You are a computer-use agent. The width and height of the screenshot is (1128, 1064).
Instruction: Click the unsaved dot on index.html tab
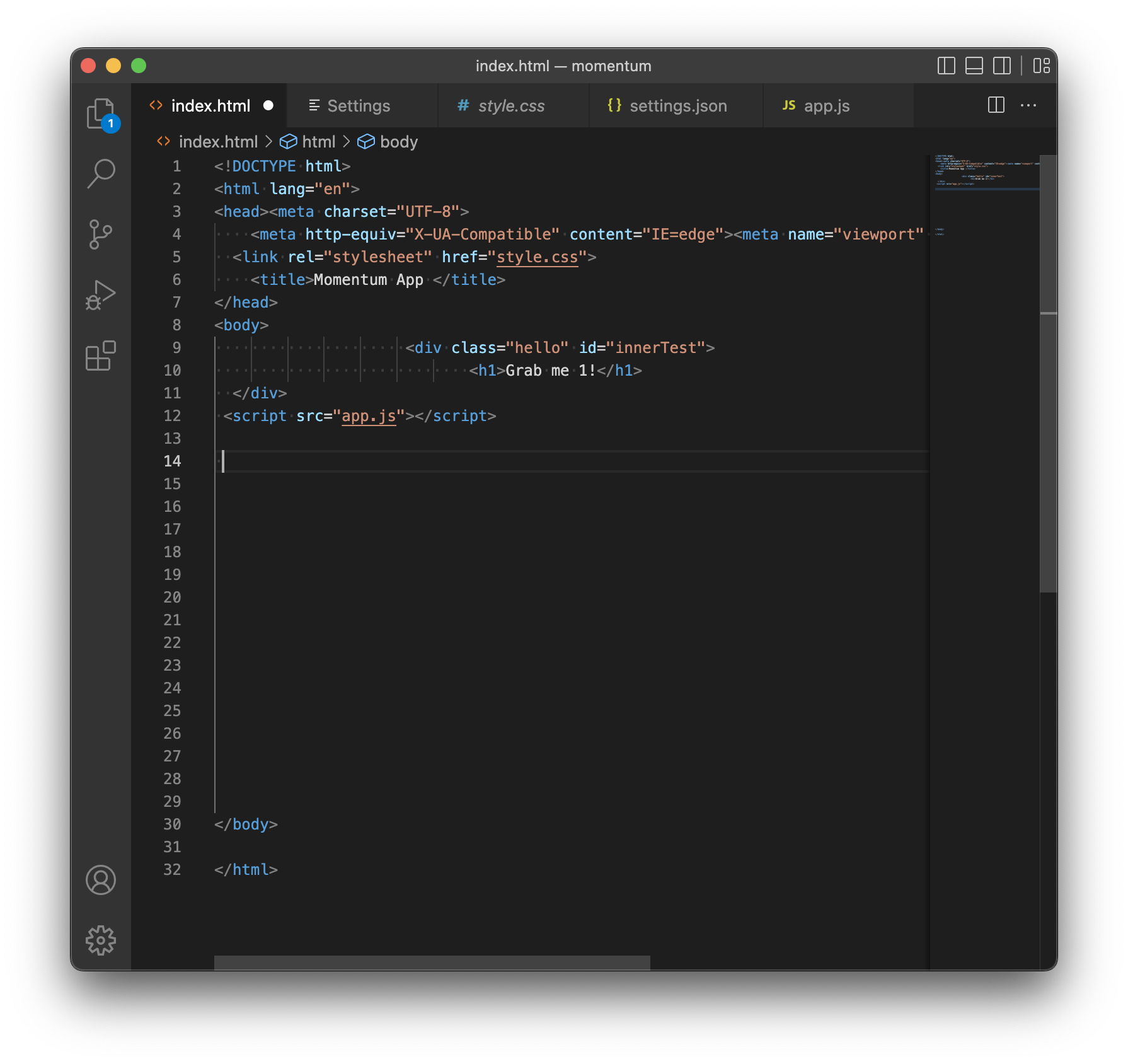click(268, 105)
